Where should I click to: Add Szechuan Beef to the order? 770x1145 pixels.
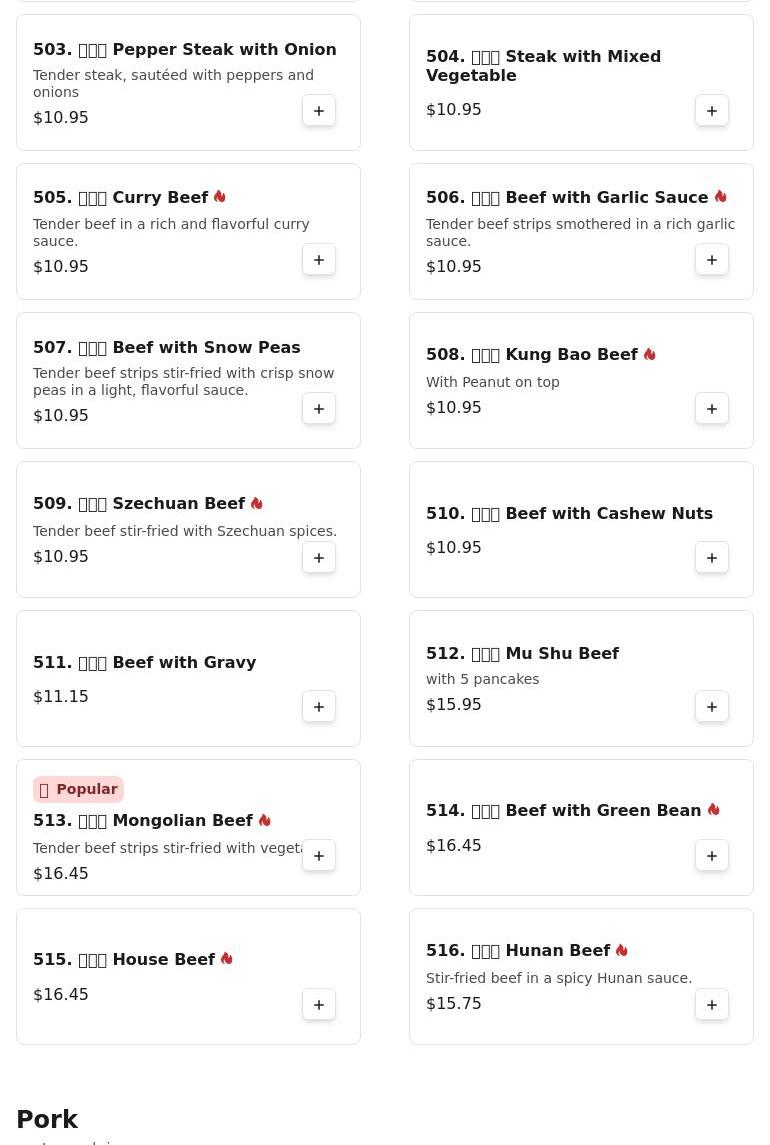click(x=319, y=558)
